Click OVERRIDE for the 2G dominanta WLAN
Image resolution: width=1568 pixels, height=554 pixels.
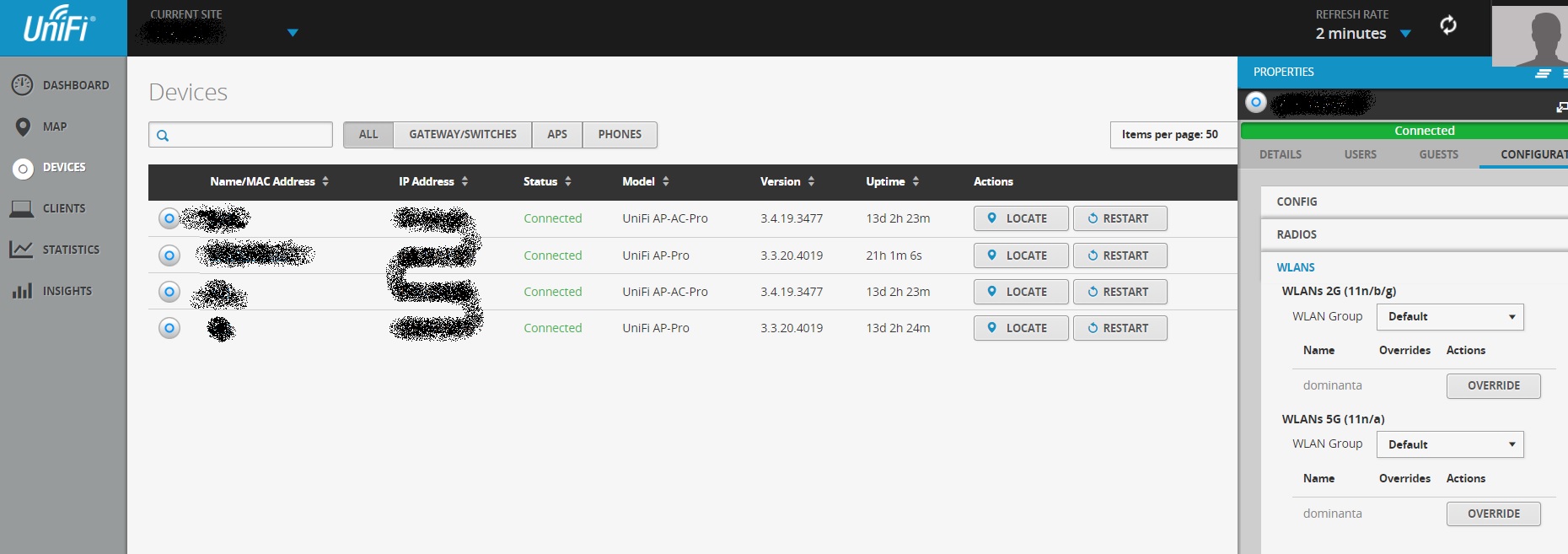(1494, 386)
